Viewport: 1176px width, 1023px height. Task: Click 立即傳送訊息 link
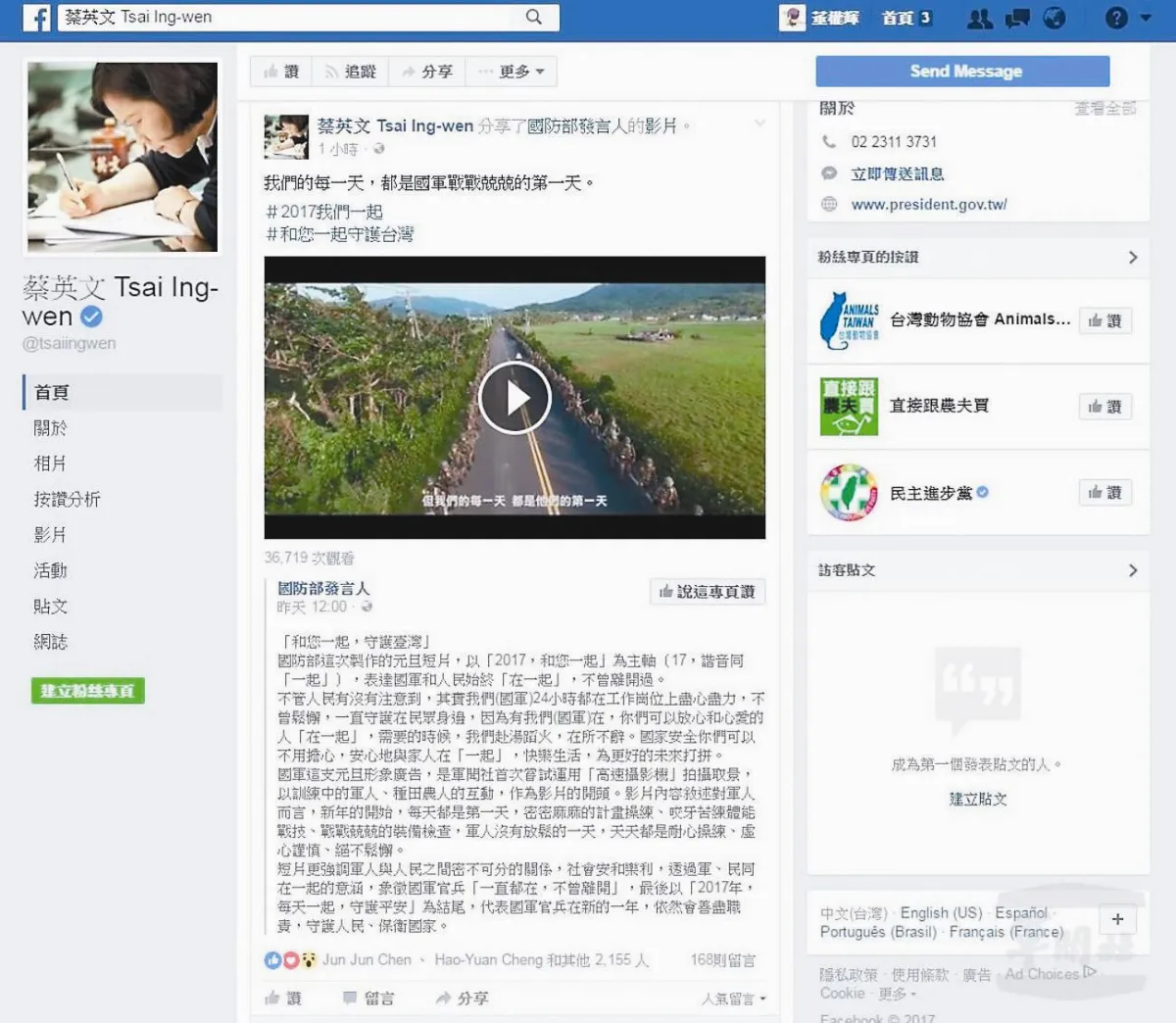(898, 173)
